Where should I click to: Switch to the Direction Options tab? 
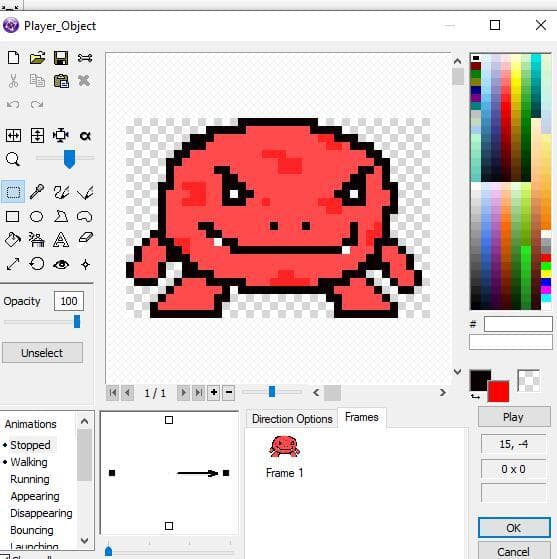click(292, 419)
